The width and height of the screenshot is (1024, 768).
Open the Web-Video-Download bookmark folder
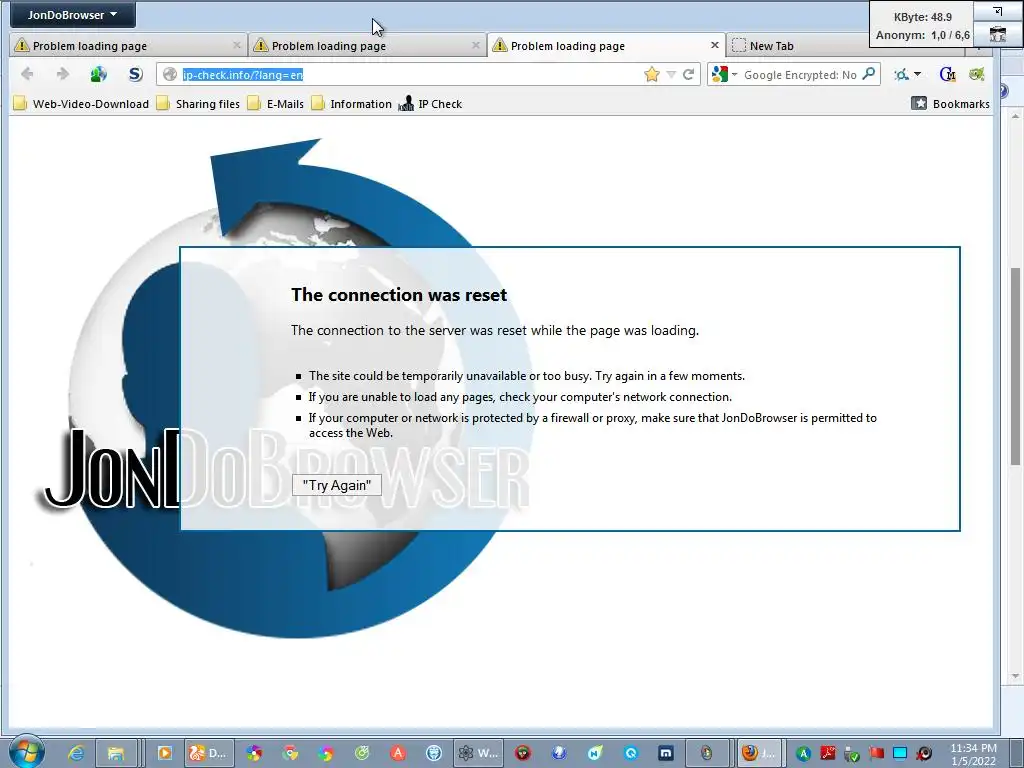(x=82, y=104)
